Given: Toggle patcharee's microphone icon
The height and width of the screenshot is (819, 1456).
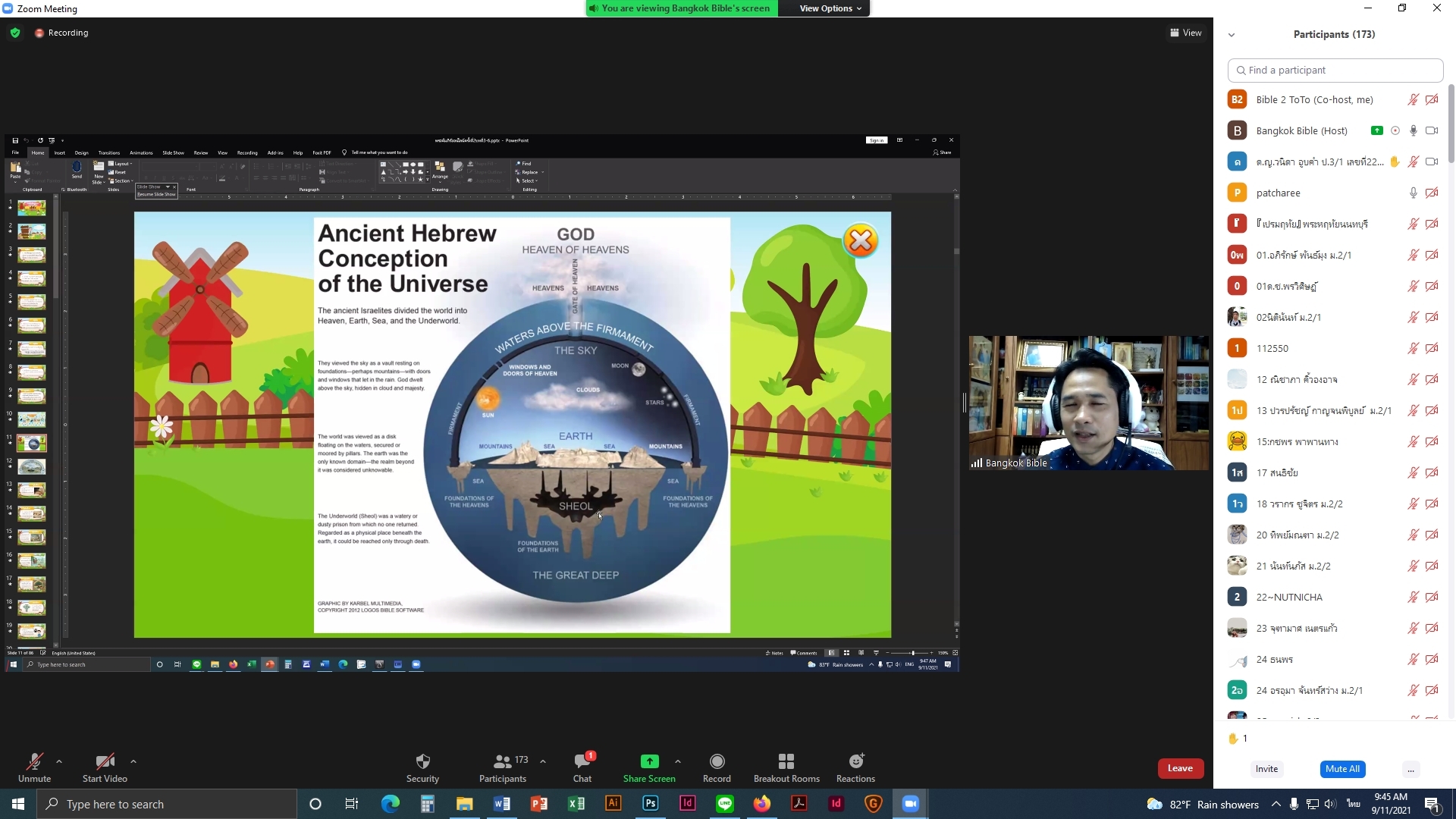Looking at the screenshot, I should tap(1413, 193).
